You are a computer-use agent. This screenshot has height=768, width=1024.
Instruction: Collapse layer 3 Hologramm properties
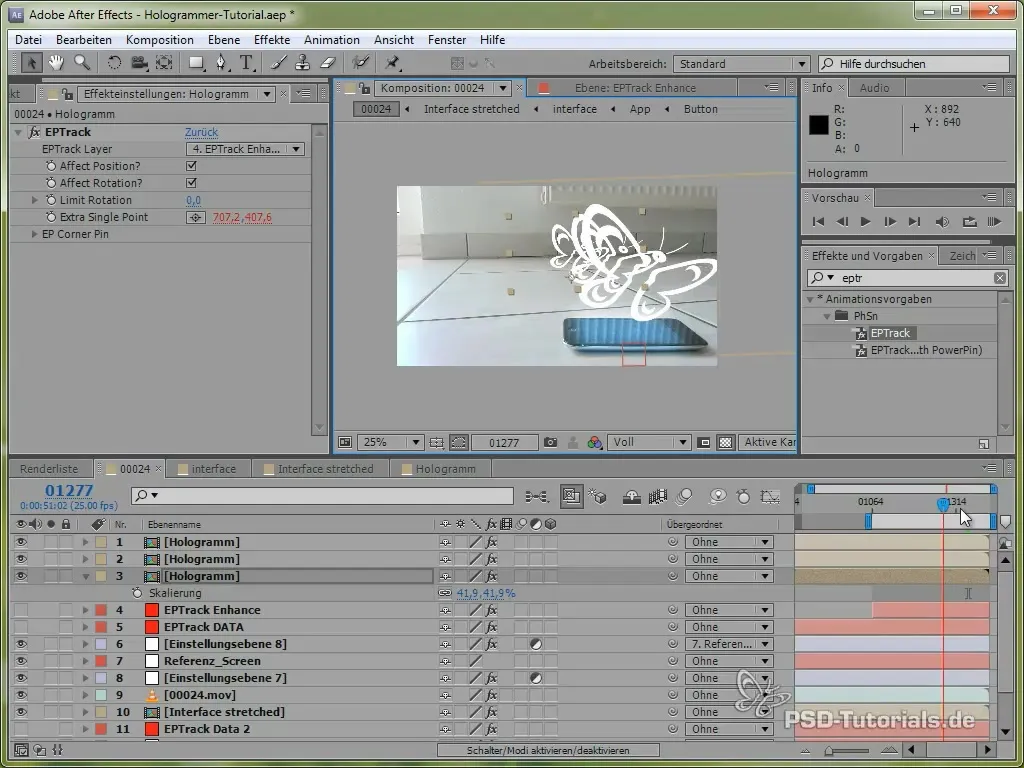85,576
